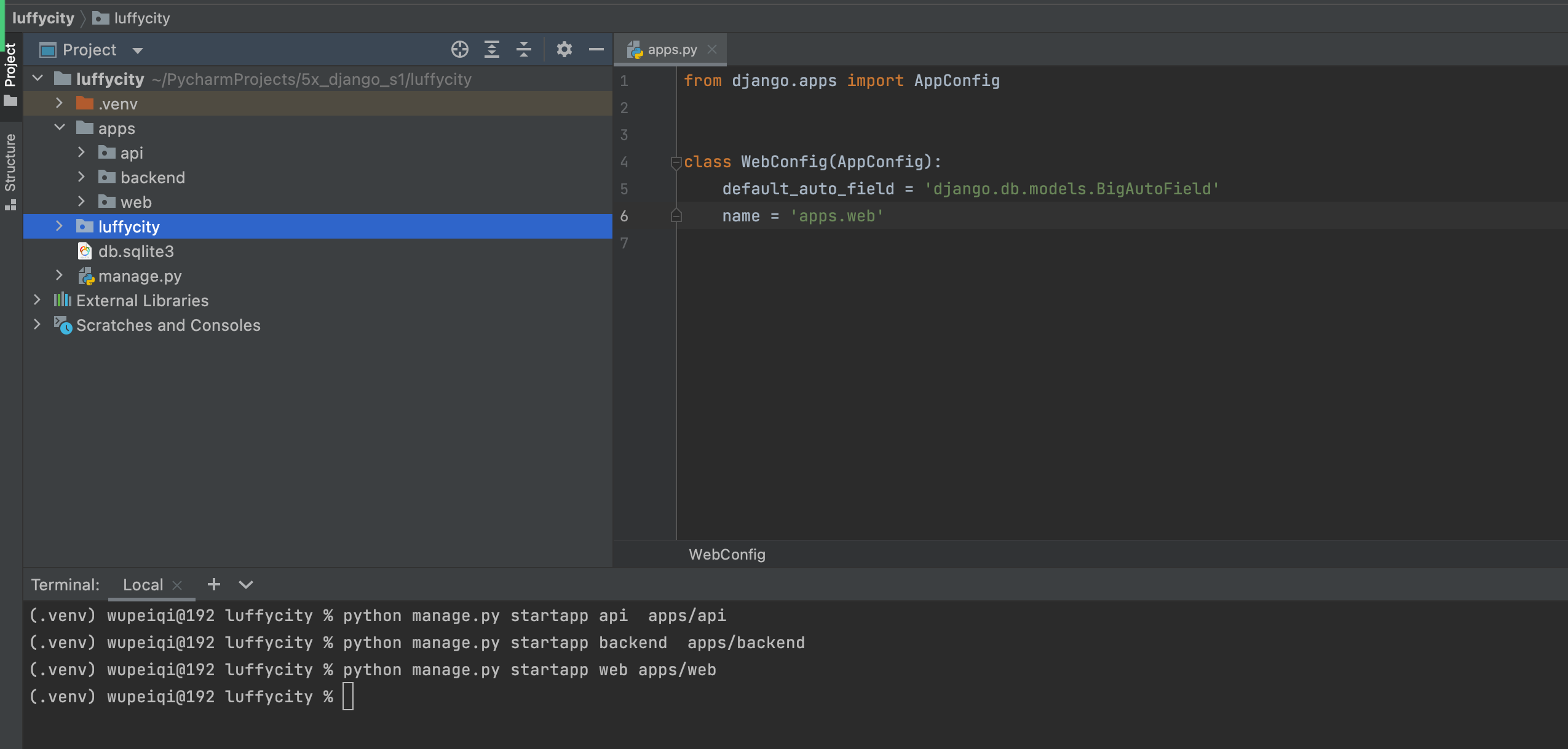The height and width of the screenshot is (749, 1568).
Task: Switch to the apps.py editor tab
Action: [x=671, y=49]
